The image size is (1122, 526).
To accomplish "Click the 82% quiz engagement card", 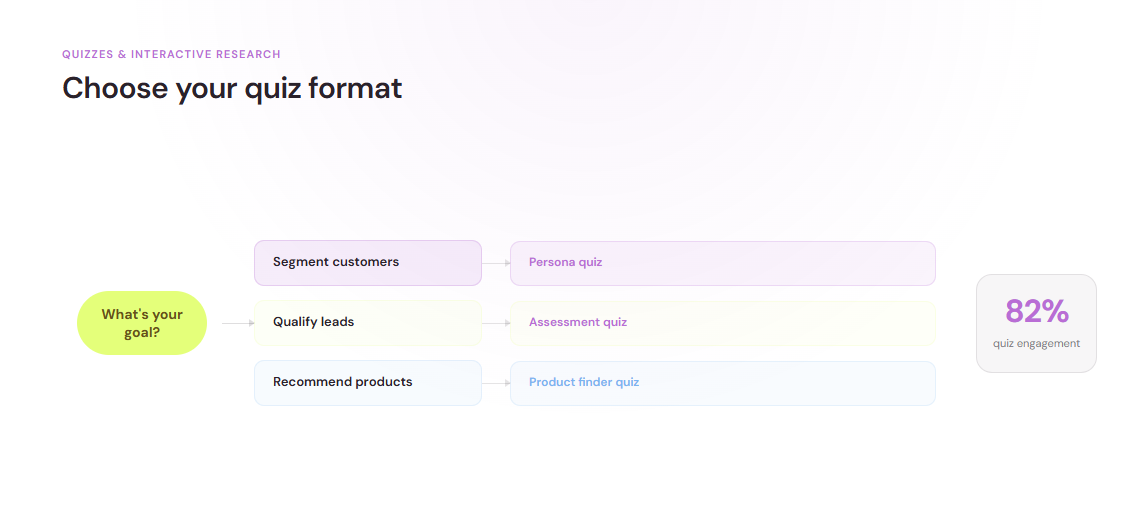I will pyautogui.click(x=1036, y=323).
